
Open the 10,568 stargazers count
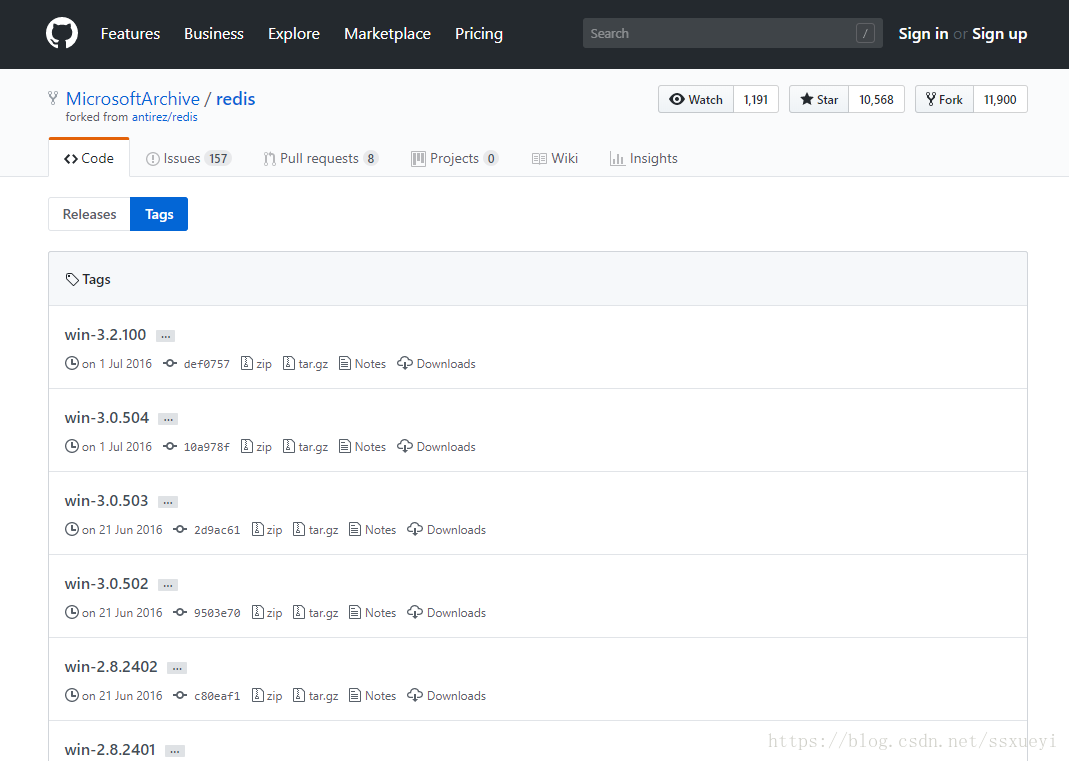point(876,100)
